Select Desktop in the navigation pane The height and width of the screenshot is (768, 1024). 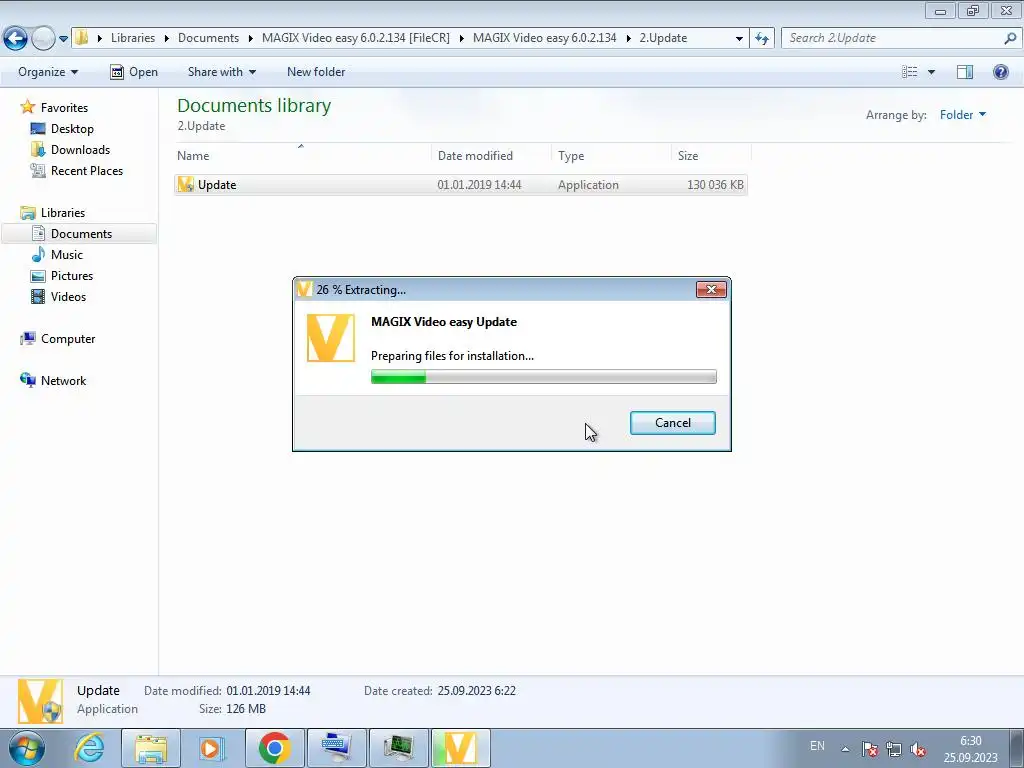[x=72, y=129]
